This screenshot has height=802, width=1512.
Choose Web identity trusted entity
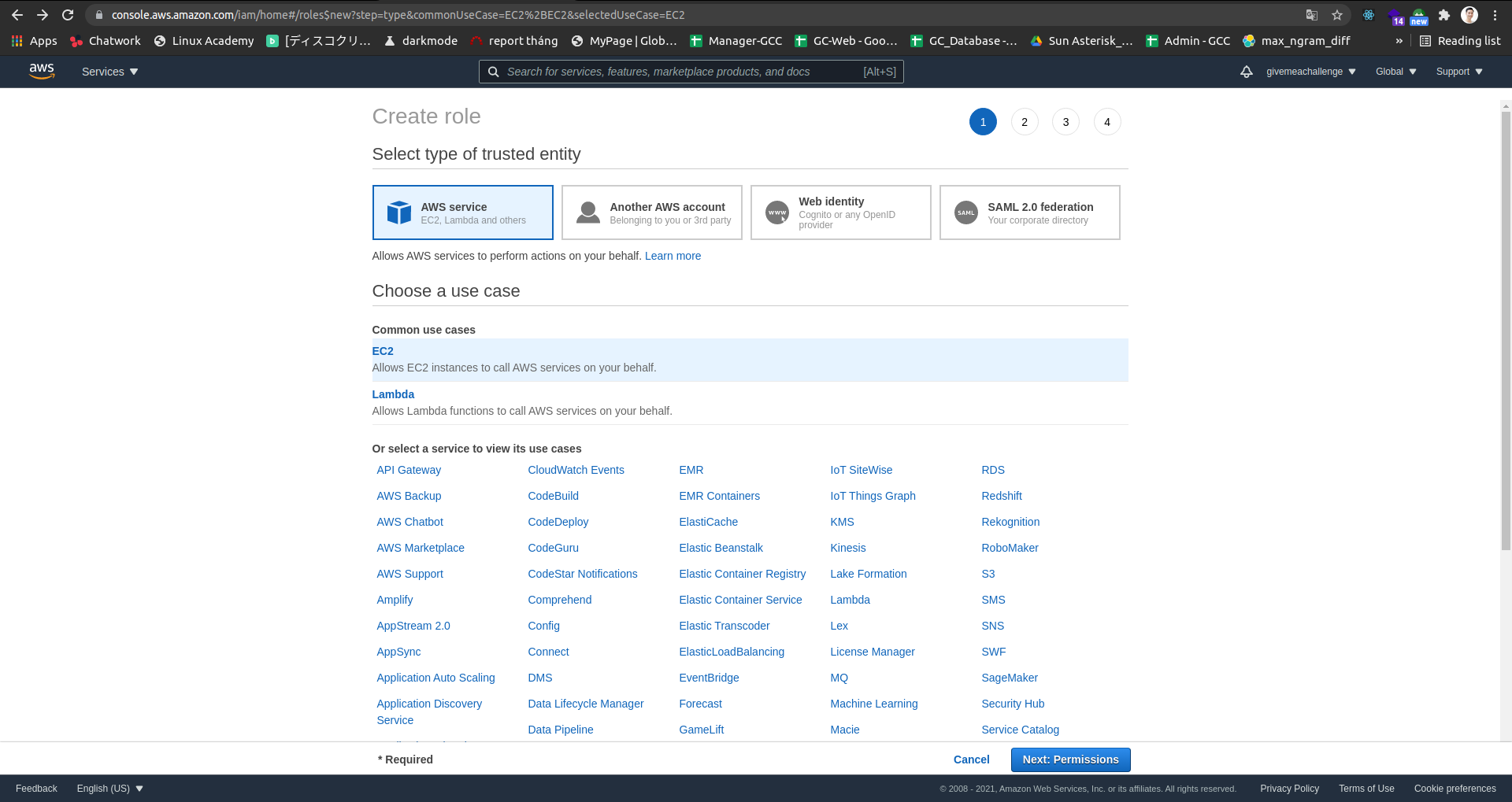[840, 212]
